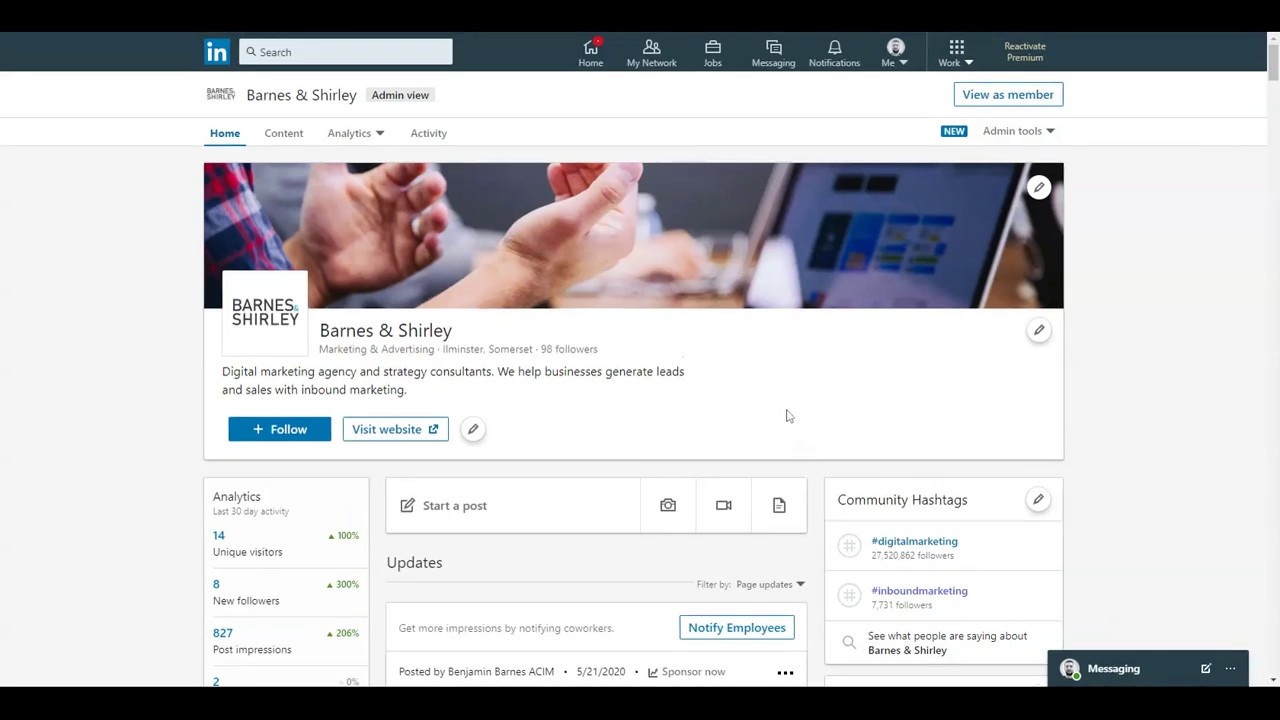This screenshot has height=720, width=1280.
Task: Edit page info pencil beside Barnes & Shirley
Action: point(1039,330)
